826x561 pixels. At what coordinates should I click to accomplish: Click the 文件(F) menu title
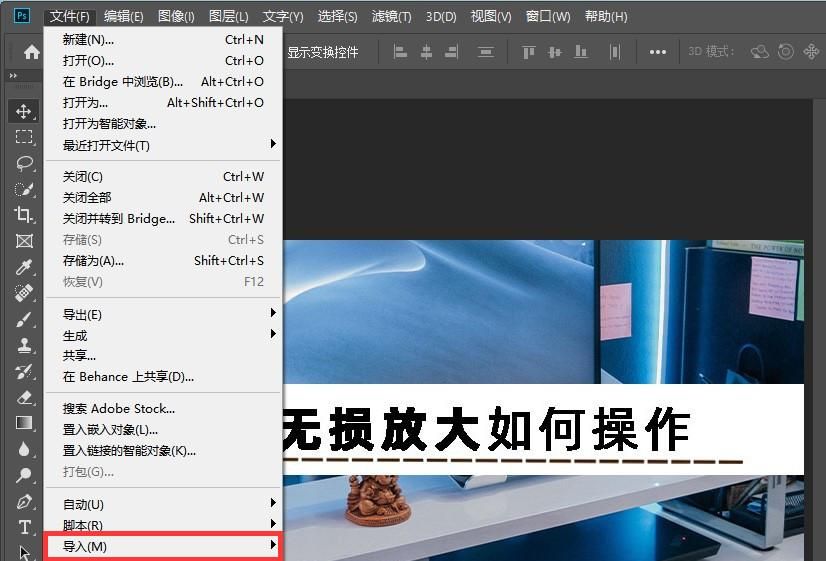coord(70,16)
